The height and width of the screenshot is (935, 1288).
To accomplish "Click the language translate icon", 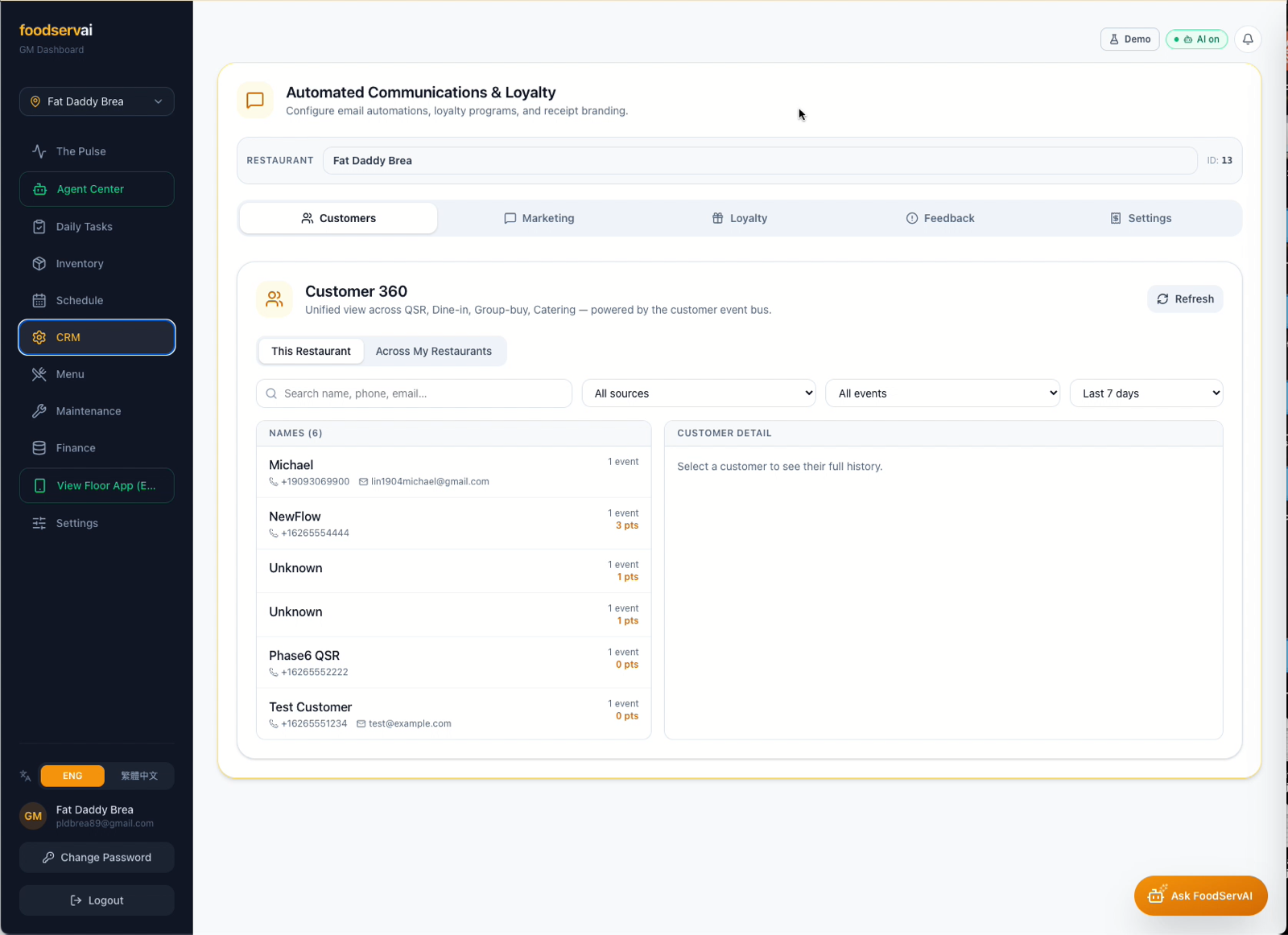I will 26,776.
